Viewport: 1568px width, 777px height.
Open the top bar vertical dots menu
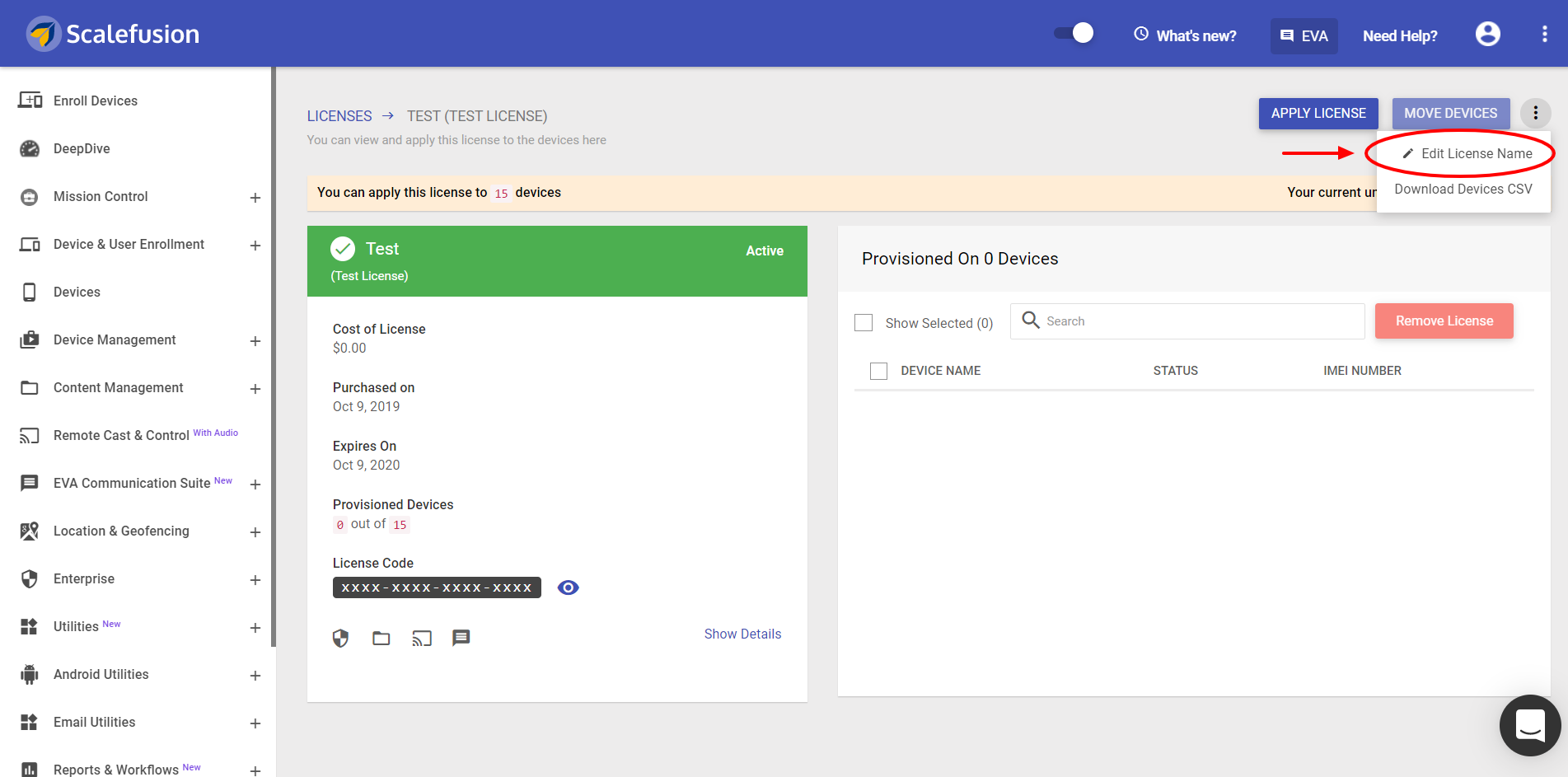click(1544, 34)
